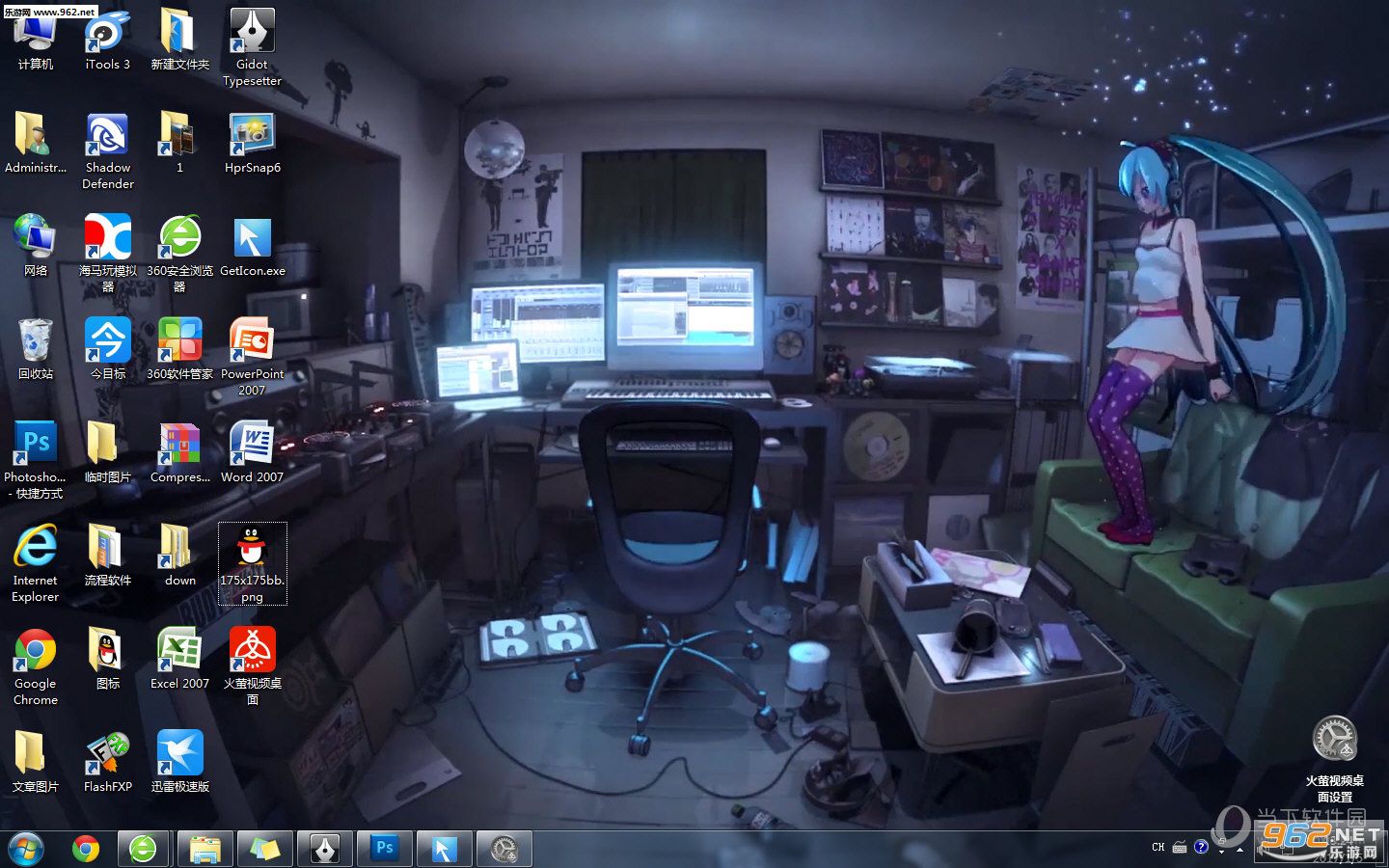This screenshot has height=868, width=1389.
Task: Switch to the gear settings app in taskbar
Action: (504, 849)
